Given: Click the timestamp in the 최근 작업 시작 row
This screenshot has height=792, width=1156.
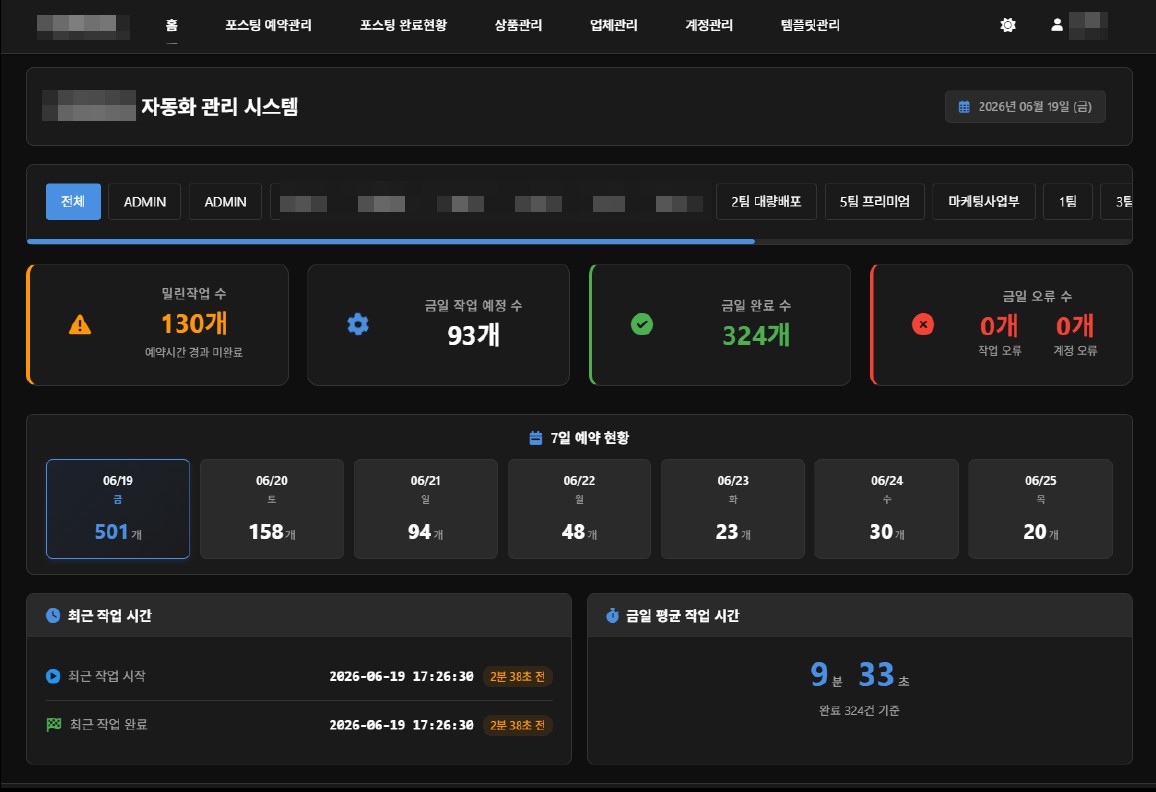Looking at the screenshot, I should click(401, 676).
